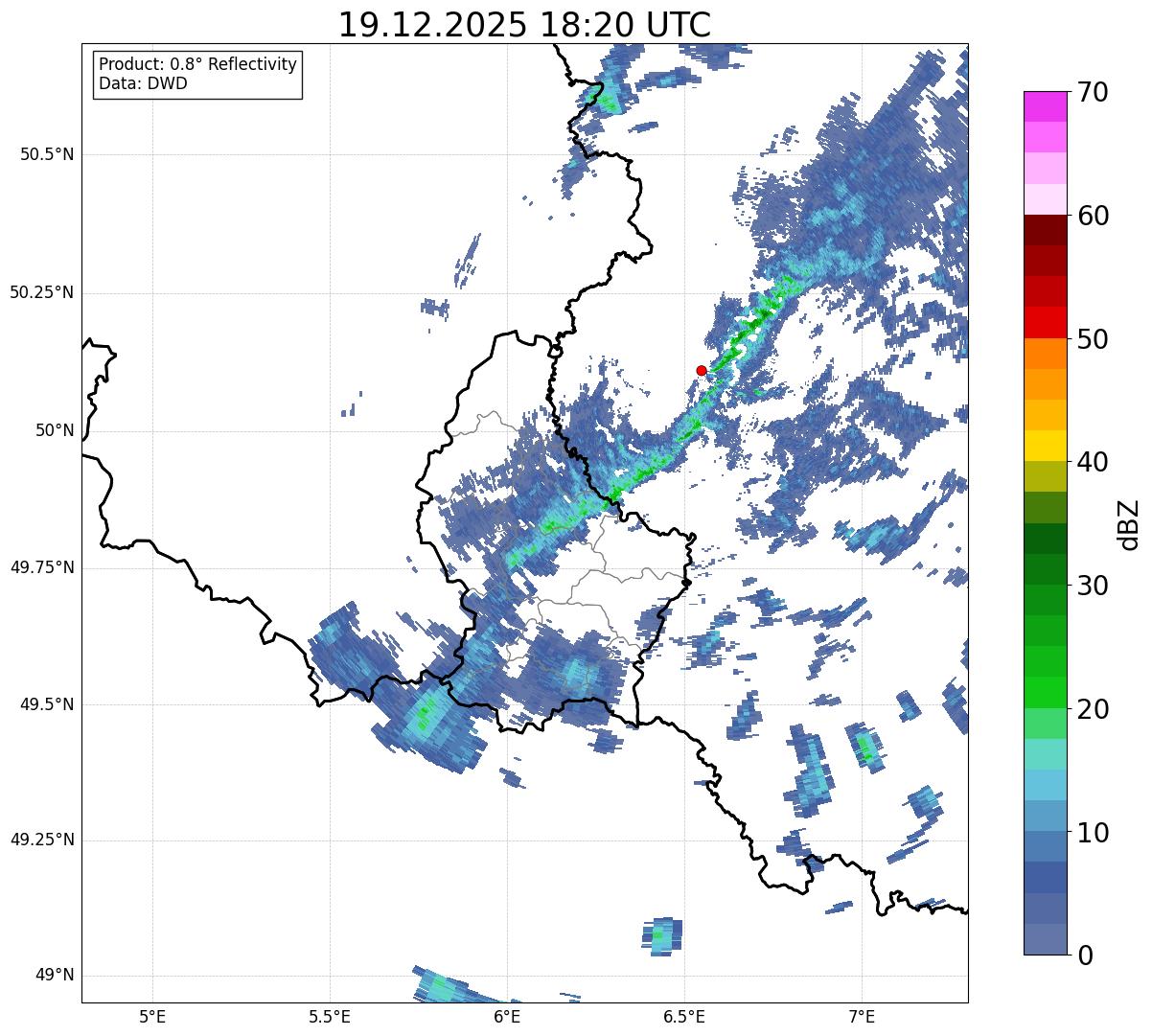The image size is (1152, 1036).
Task: Click the dBZ colorbar axis label
Action: (1130, 524)
